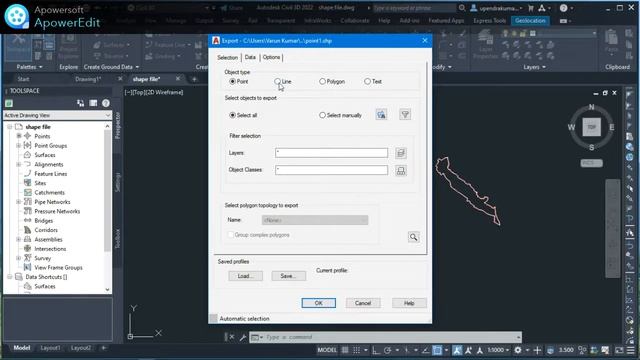Open the Settings side tab in Toolspace
This screenshot has width=640, height=360.
click(118, 182)
